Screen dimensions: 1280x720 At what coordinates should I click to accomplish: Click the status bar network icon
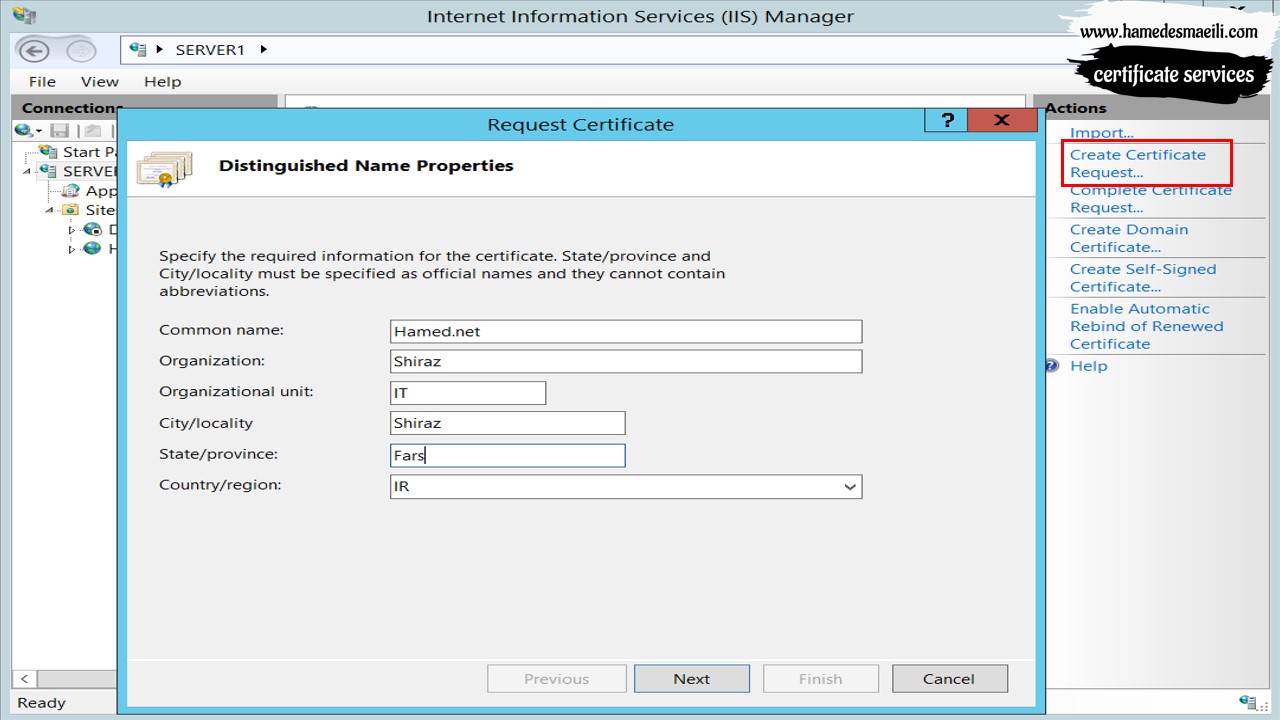pos(1247,702)
